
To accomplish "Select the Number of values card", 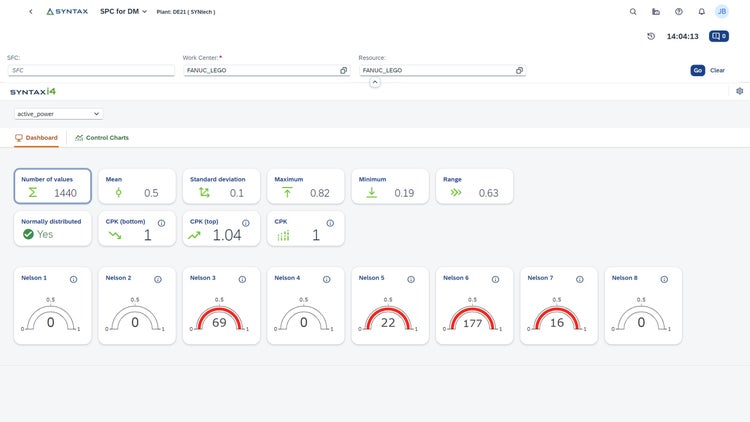I will (53, 186).
